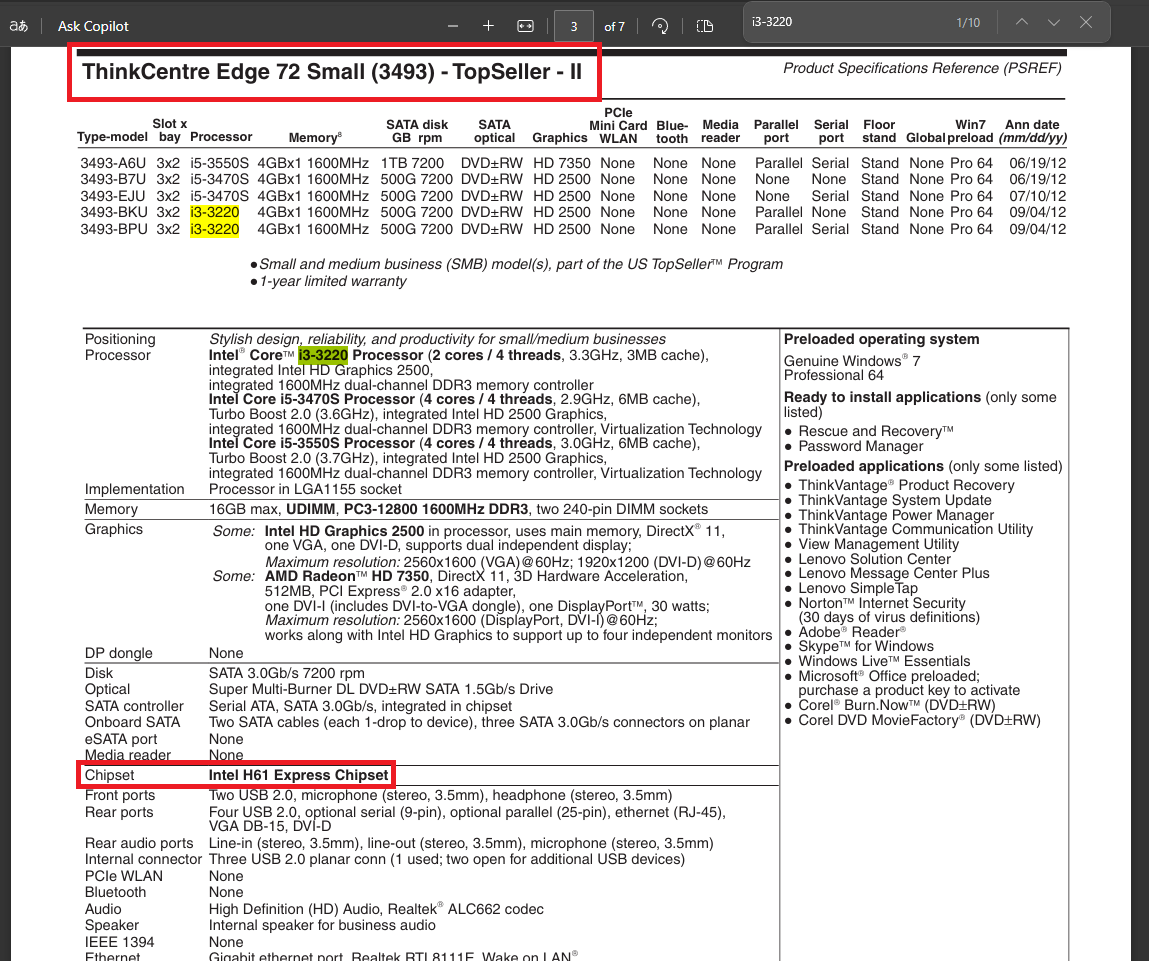Click the green highlighted i3-3220 Processor match

(x=322, y=355)
